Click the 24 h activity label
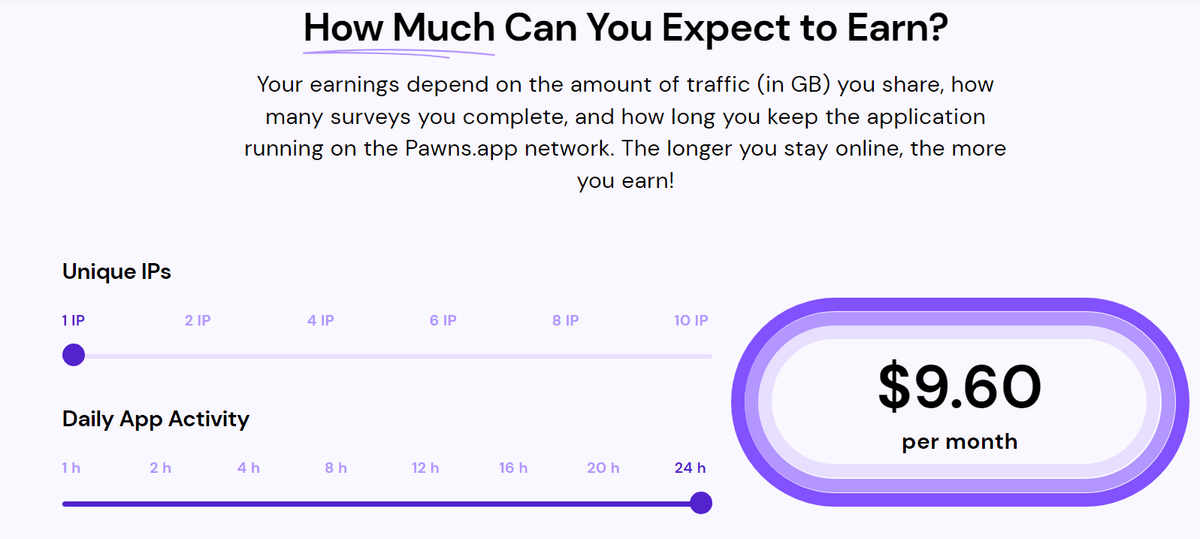The image size is (1200, 539). pyautogui.click(x=690, y=468)
